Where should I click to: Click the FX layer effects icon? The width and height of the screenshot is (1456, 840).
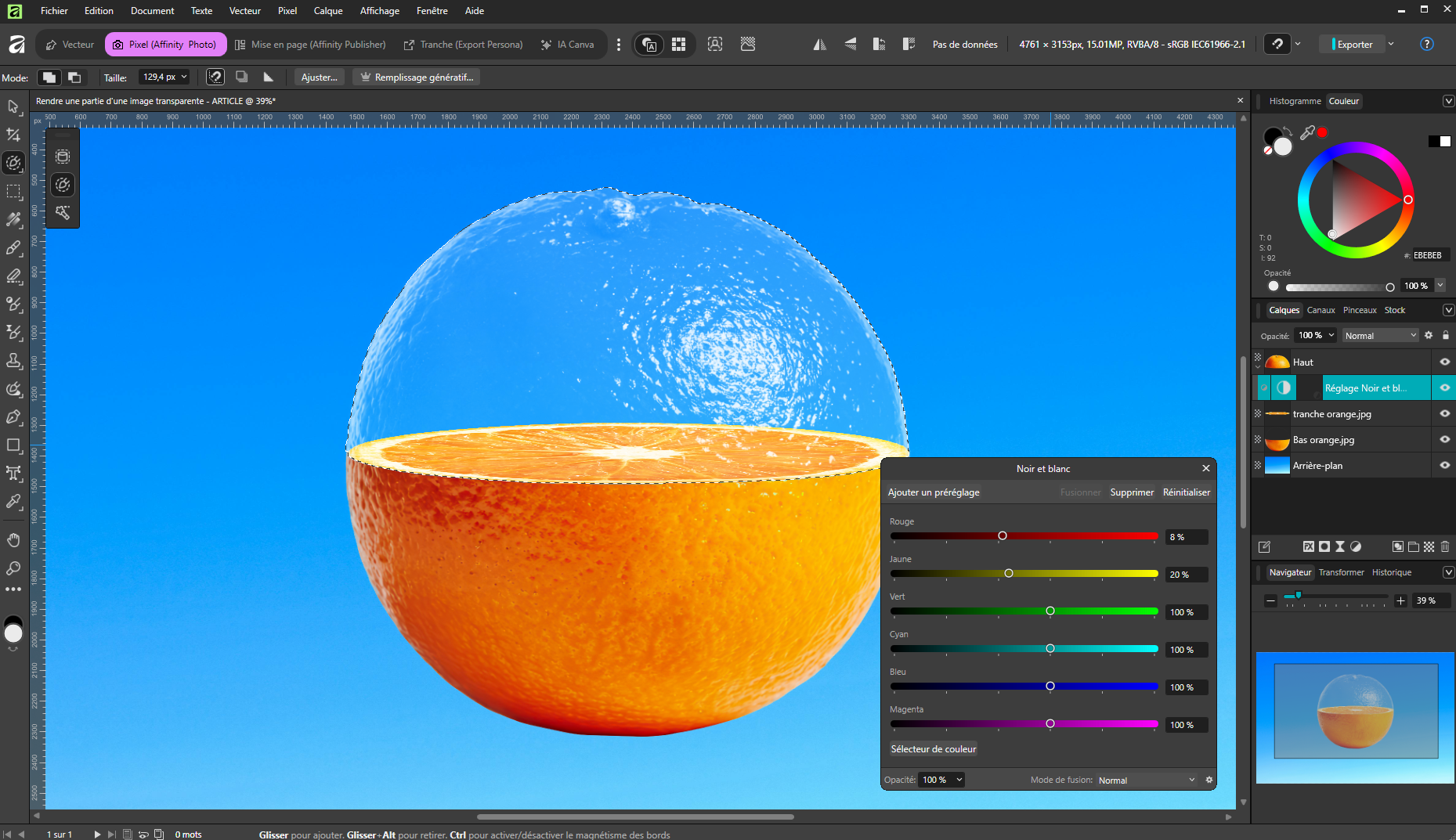point(1308,546)
